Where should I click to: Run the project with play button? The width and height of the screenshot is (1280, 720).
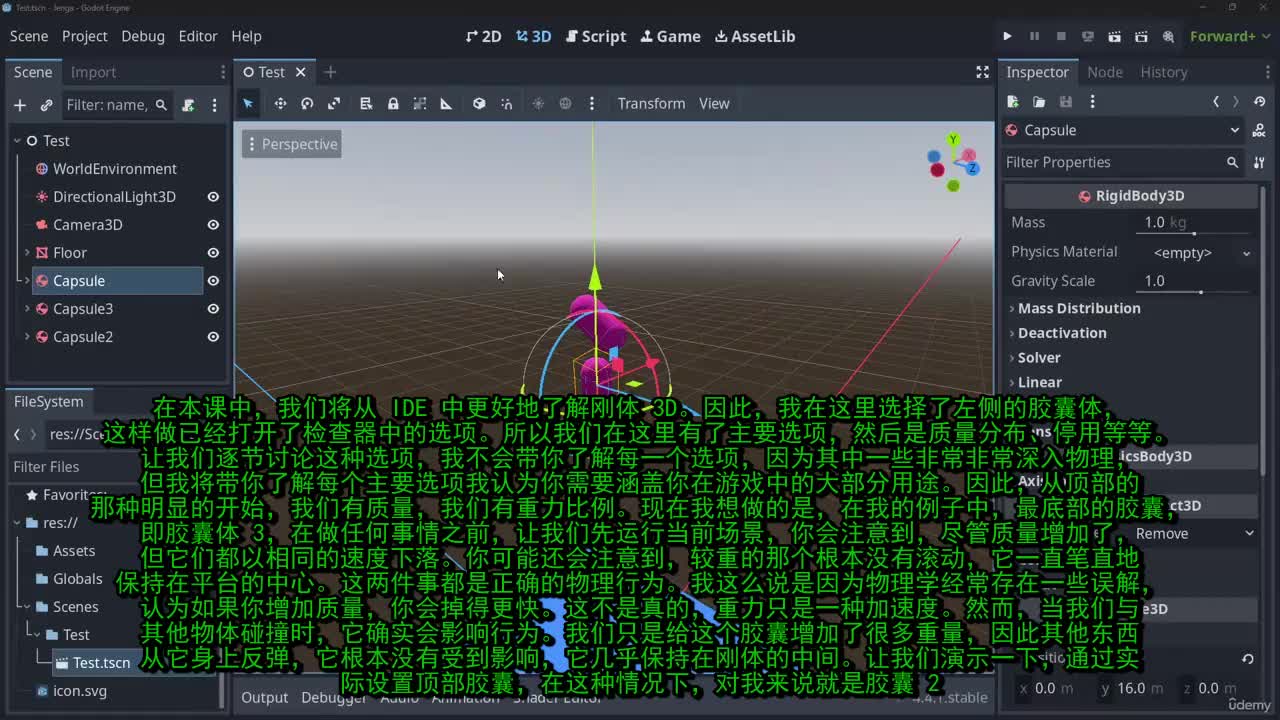(1007, 36)
